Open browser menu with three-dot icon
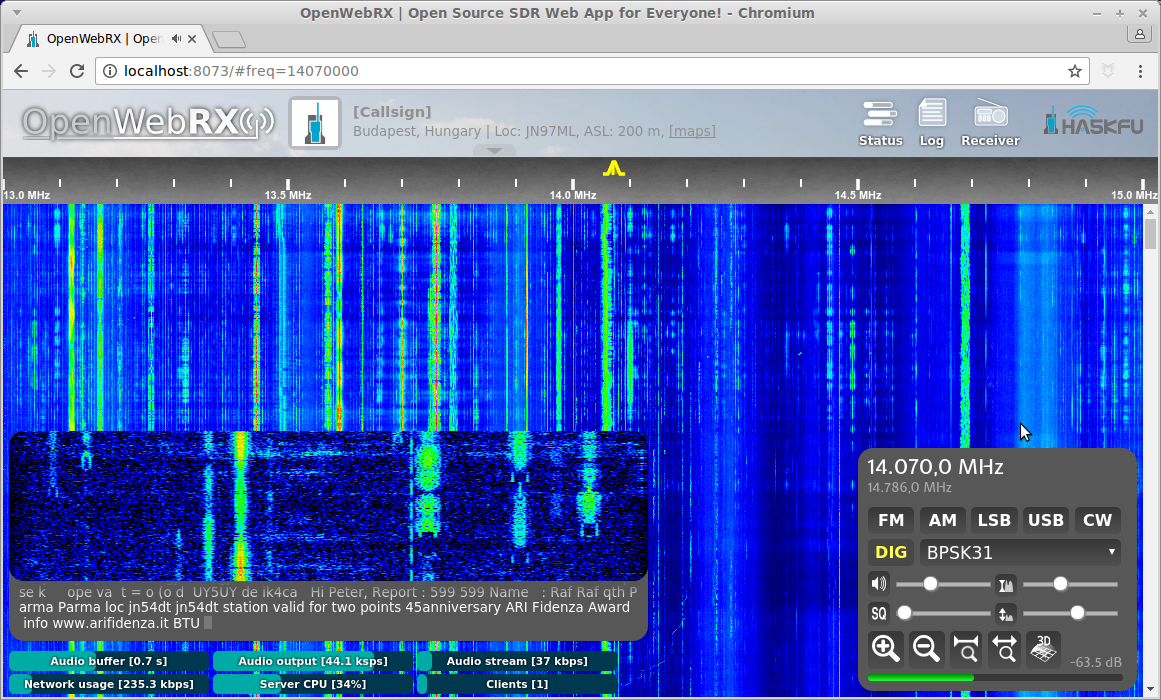This screenshot has width=1161, height=700. click(1139, 71)
